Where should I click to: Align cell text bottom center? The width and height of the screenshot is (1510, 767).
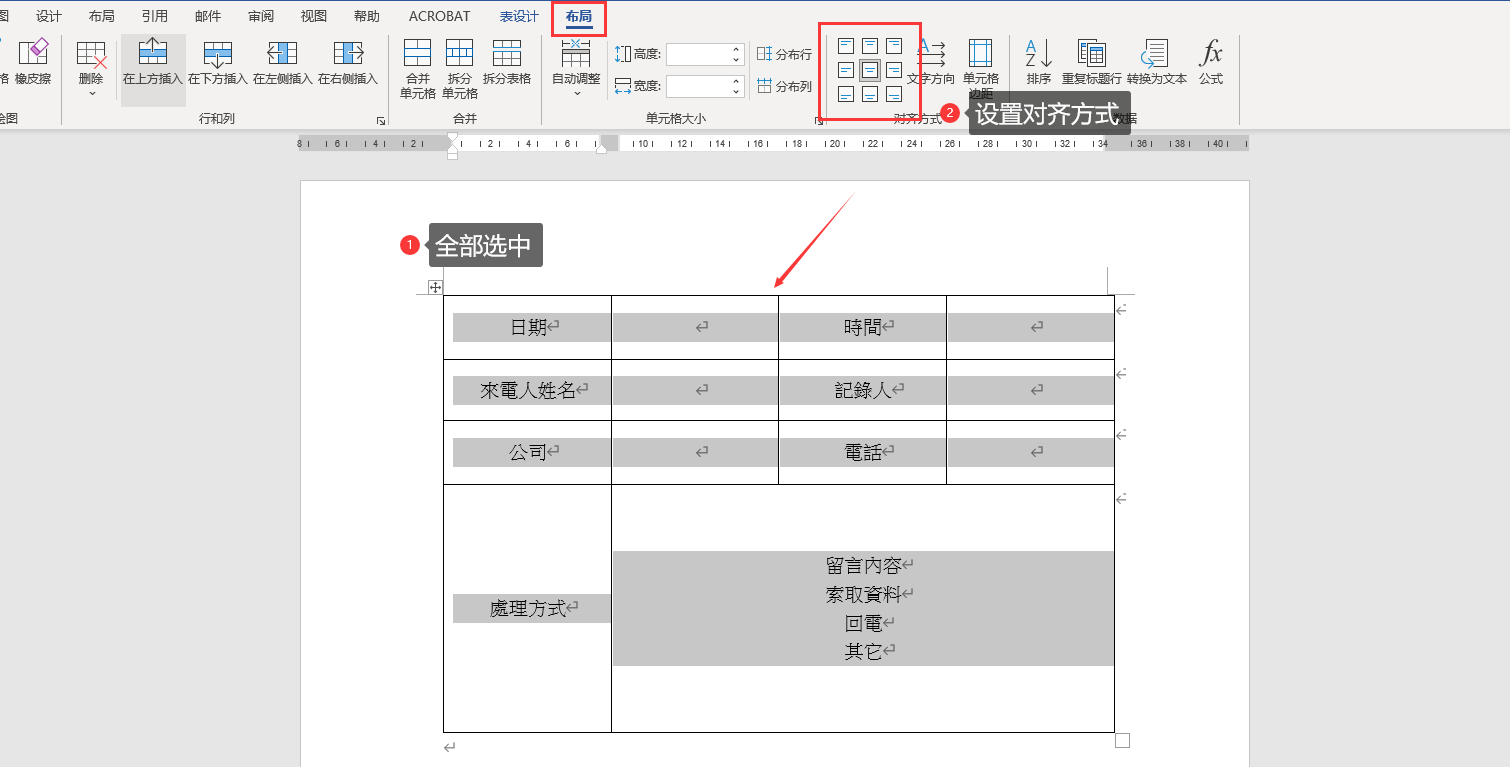click(x=870, y=94)
